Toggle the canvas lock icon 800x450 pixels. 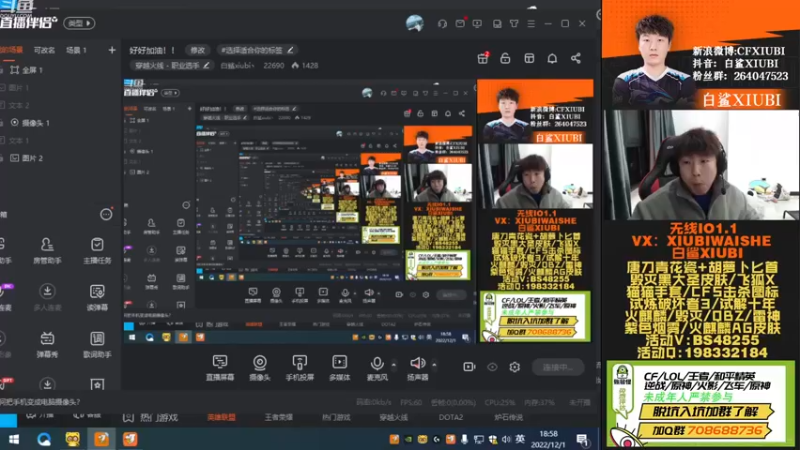click(505, 58)
